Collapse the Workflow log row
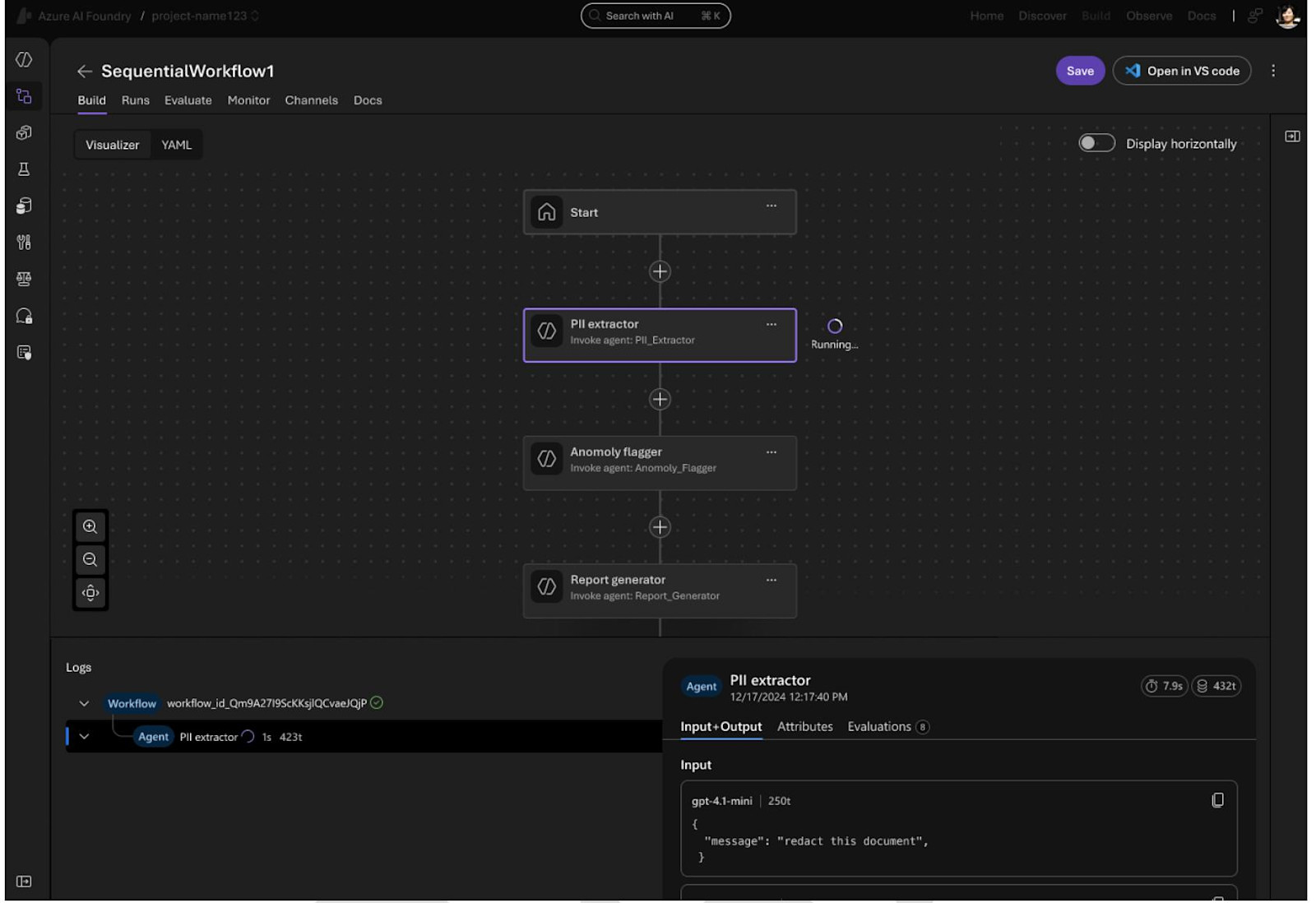The width and height of the screenshot is (1316, 903). click(84, 703)
